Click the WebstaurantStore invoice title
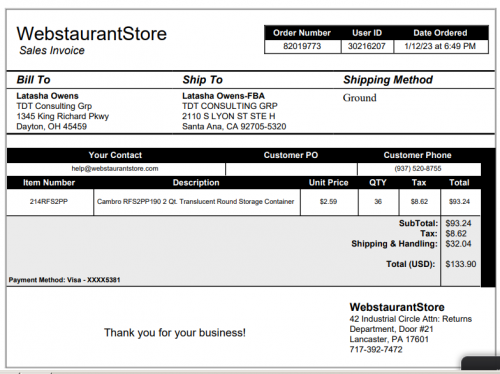The width and height of the screenshot is (500, 374). click(92, 34)
